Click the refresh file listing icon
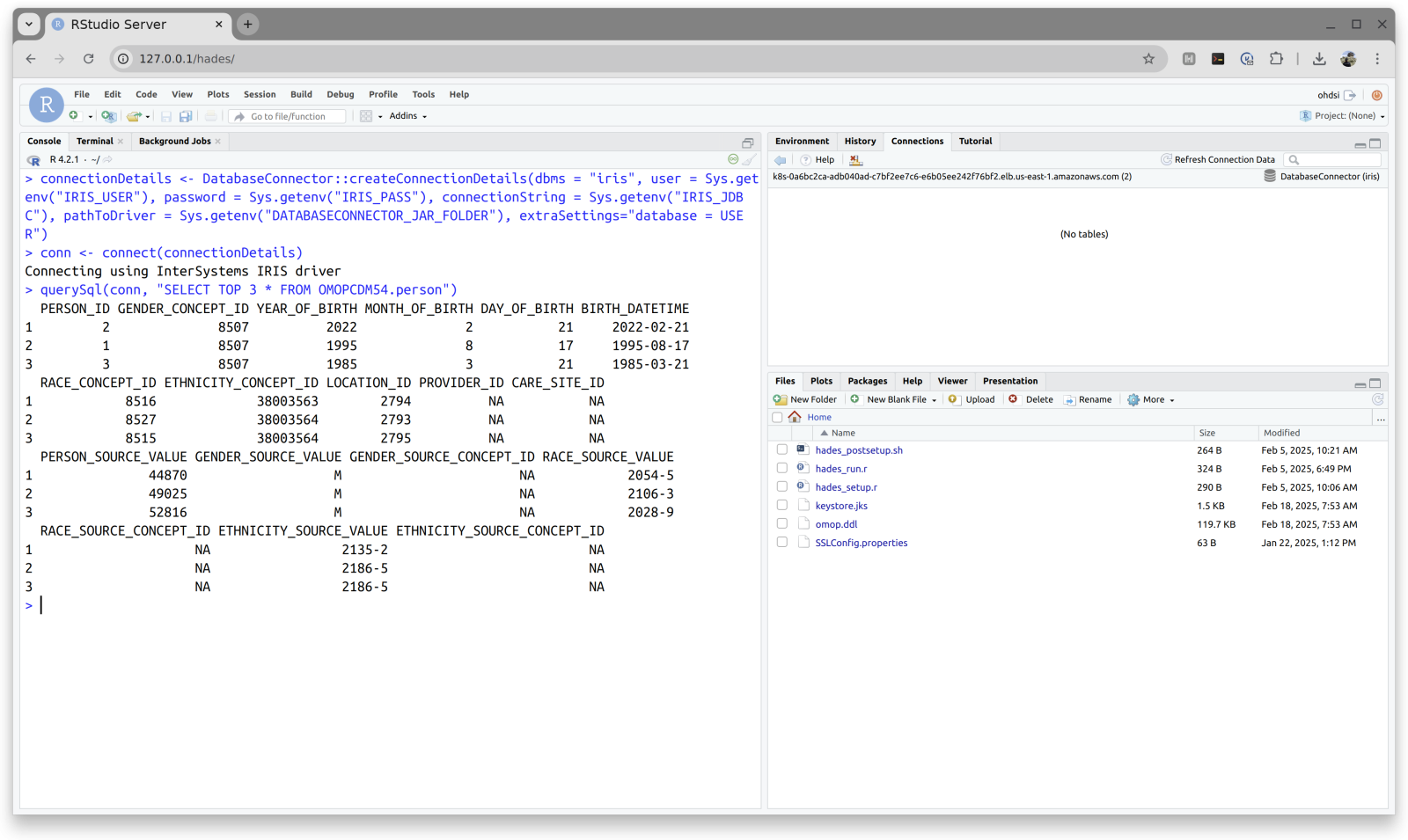Image resolution: width=1408 pixels, height=840 pixels. (1378, 399)
